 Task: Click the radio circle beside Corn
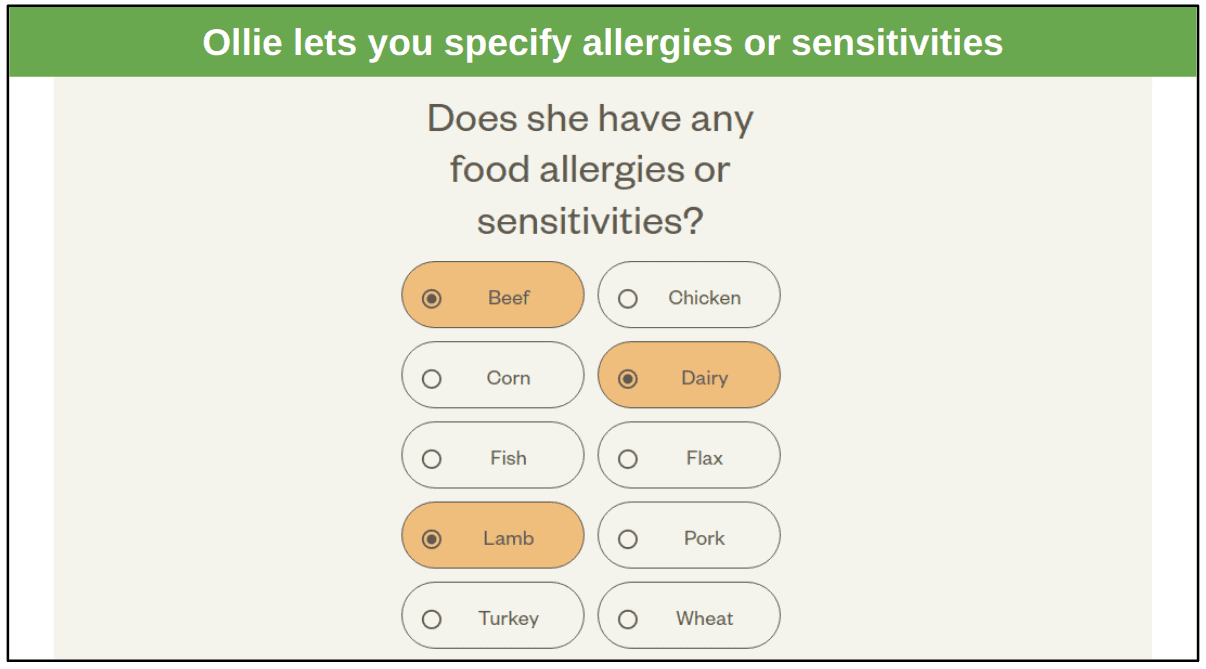pyautogui.click(x=432, y=379)
